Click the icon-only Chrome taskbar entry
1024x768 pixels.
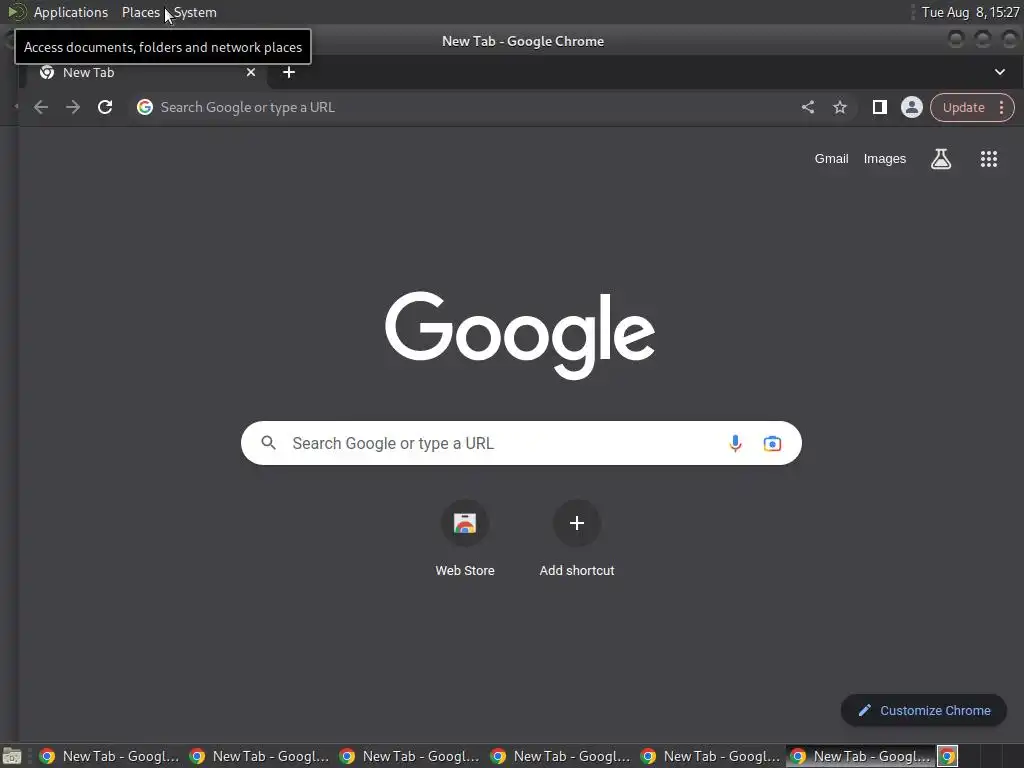pos(947,756)
